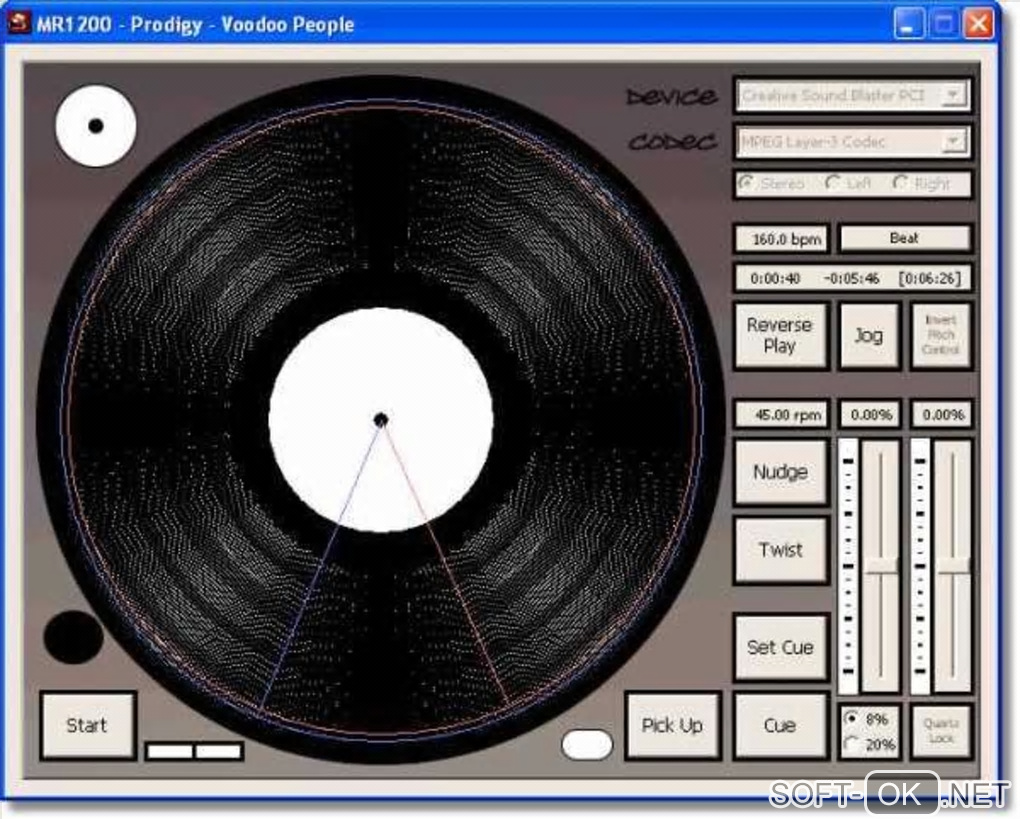Click the left pitch slider handle
Screen dimensions: 1020x819
[x=881, y=565]
